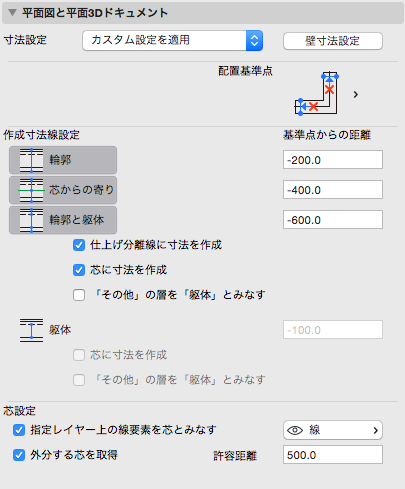
Task: Toggle the 輪郭と躯体 dimension icon button
Action: tap(63, 220)
